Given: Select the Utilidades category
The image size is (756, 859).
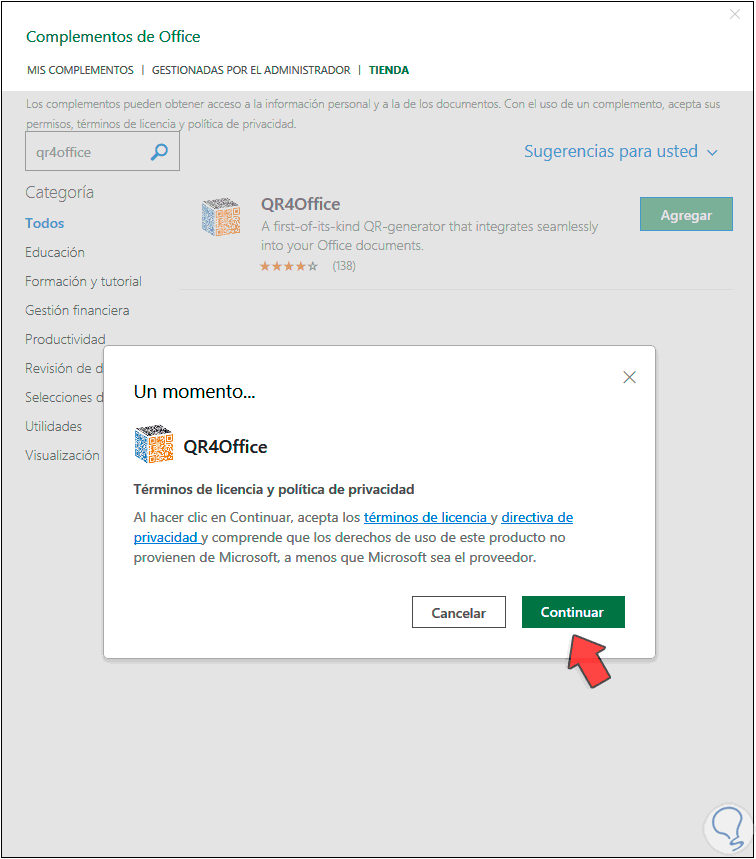Looking at the screenshot, I should [x=54, y=426].
